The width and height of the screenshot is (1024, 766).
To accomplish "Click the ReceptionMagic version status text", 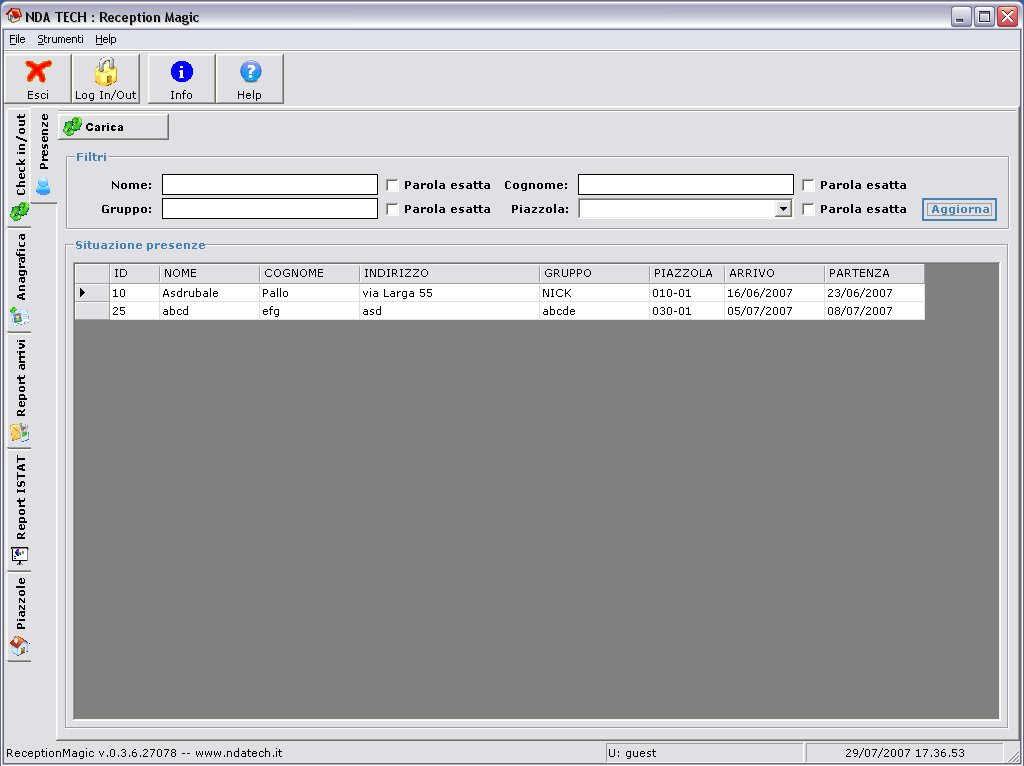I will point(144,753).
